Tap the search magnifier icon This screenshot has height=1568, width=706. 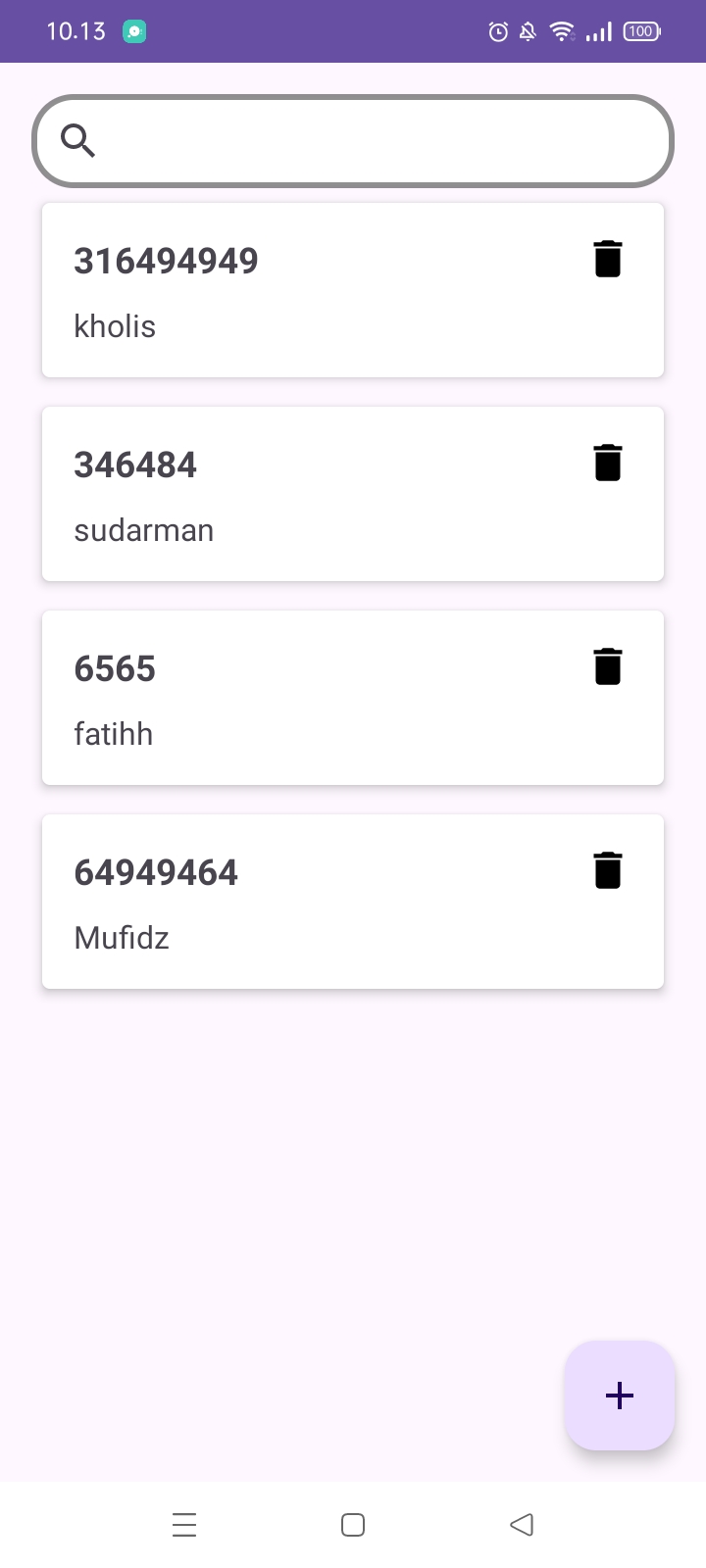point(78,141)
